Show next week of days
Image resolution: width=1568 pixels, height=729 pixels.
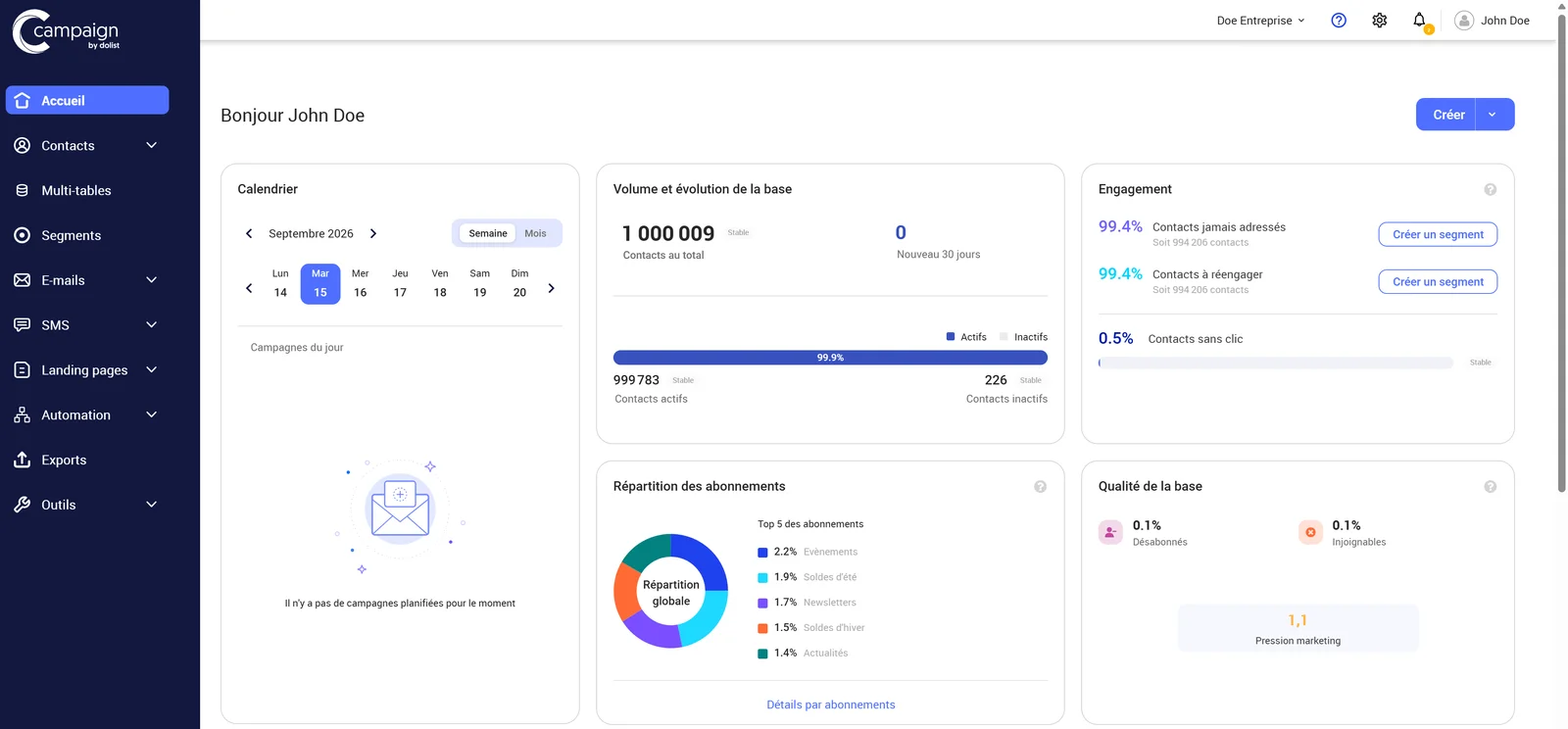pyautogui.click(x=551, y=288)
